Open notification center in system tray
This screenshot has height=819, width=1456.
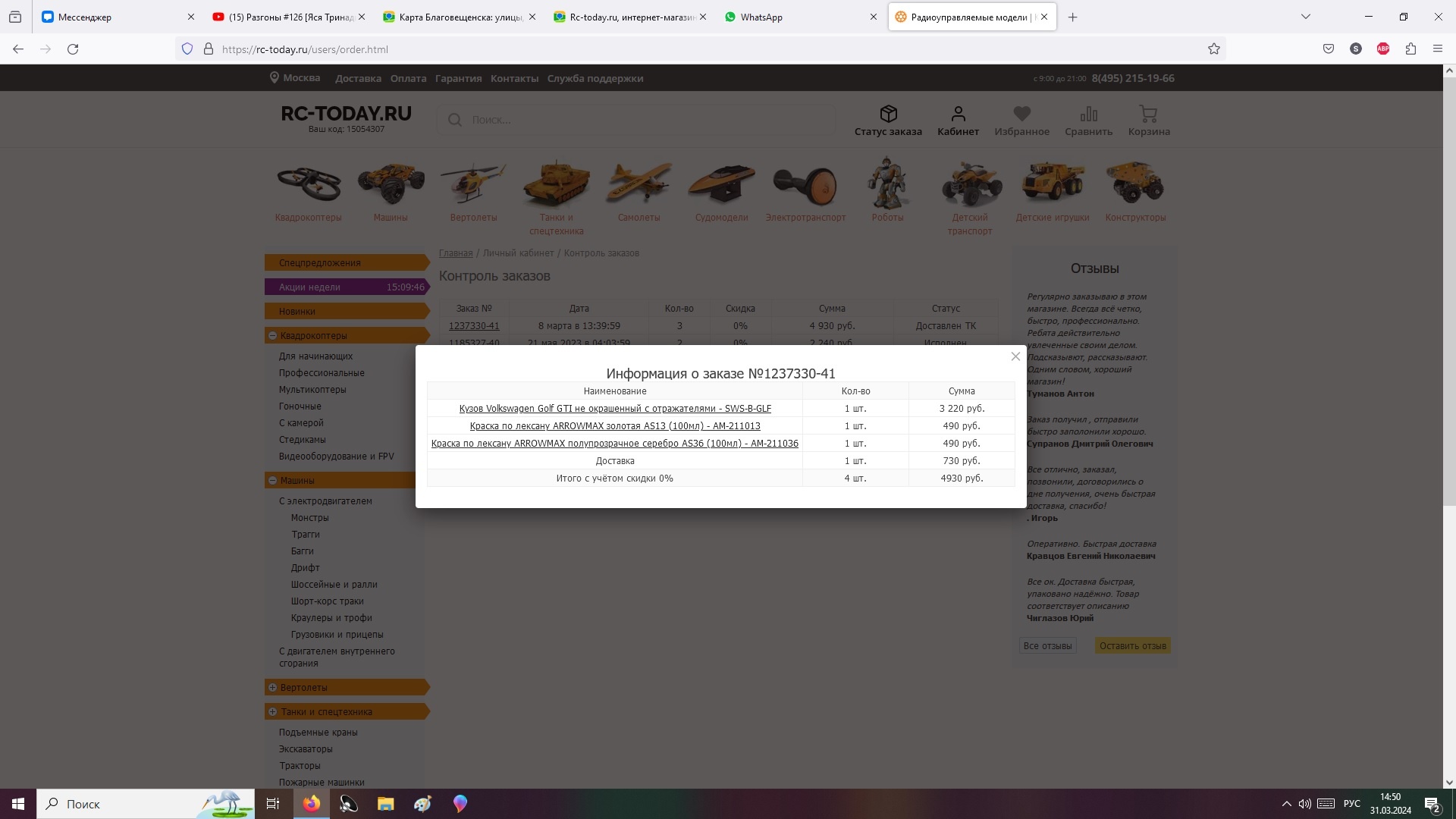tap(1432, 804)
